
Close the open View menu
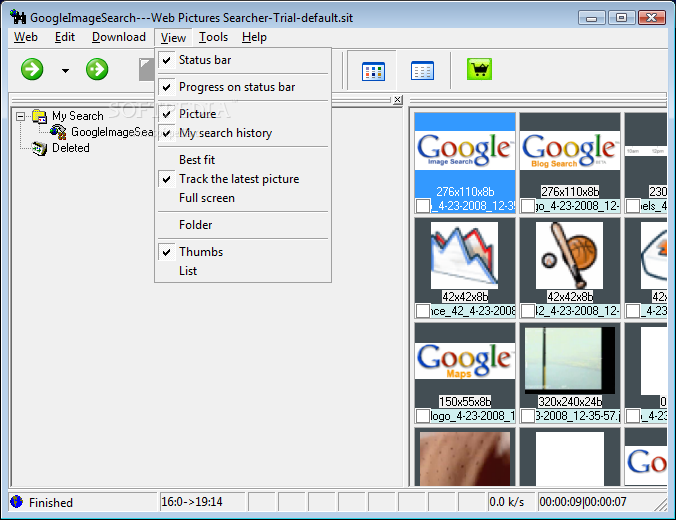point(173,38)
